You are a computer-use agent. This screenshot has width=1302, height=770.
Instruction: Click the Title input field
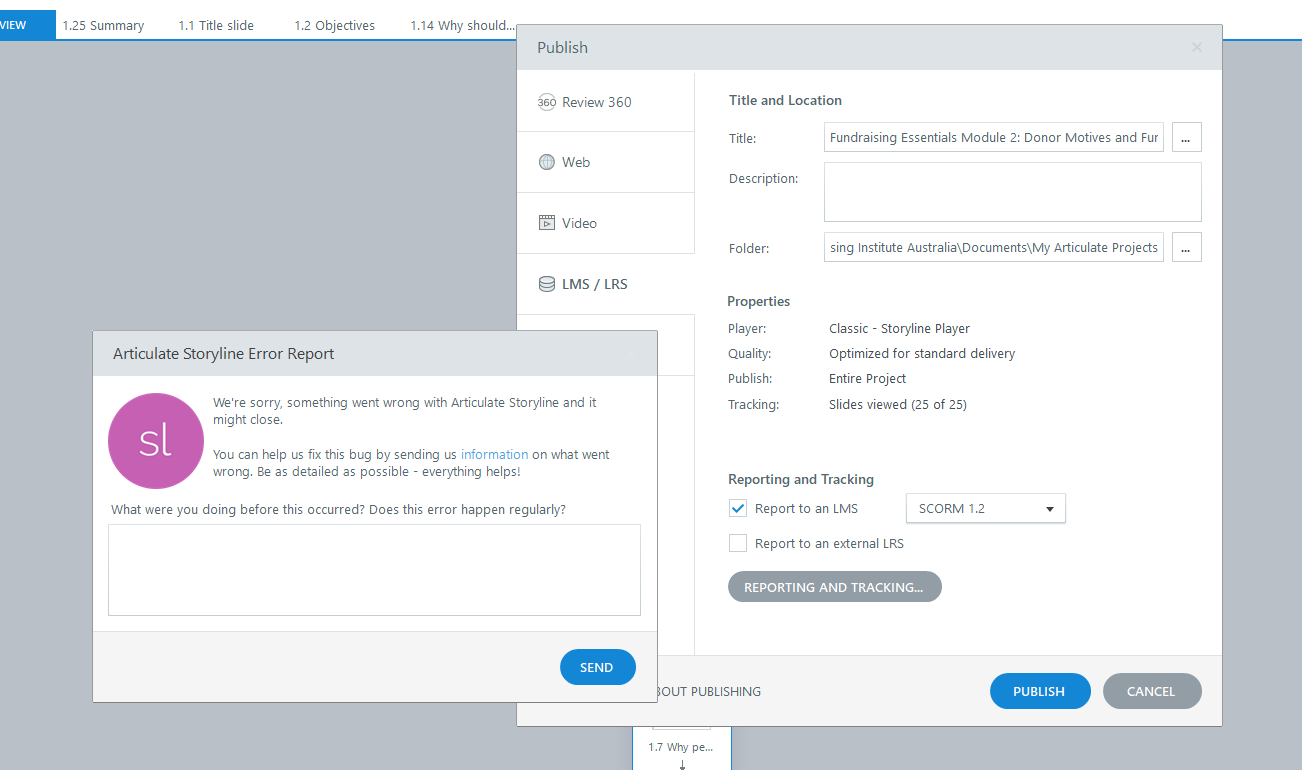[994, 138]
